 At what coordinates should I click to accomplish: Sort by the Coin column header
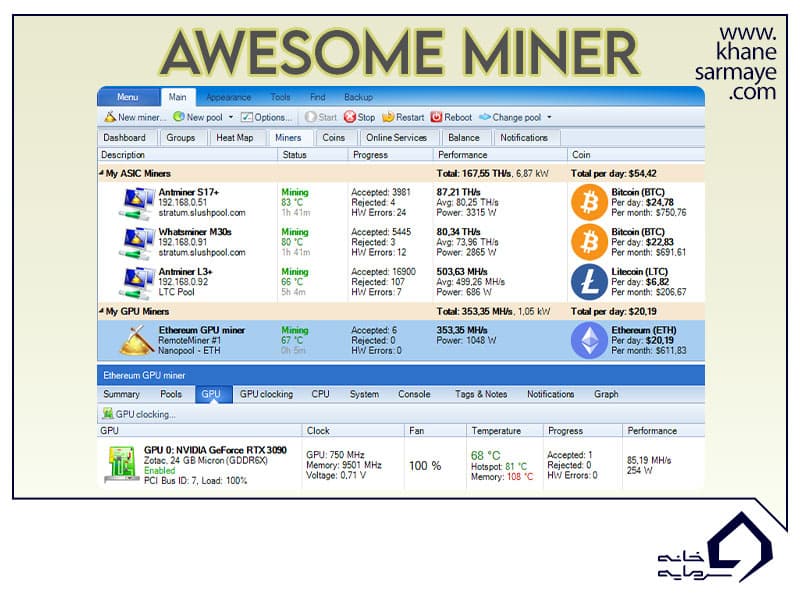click(636, 155)
